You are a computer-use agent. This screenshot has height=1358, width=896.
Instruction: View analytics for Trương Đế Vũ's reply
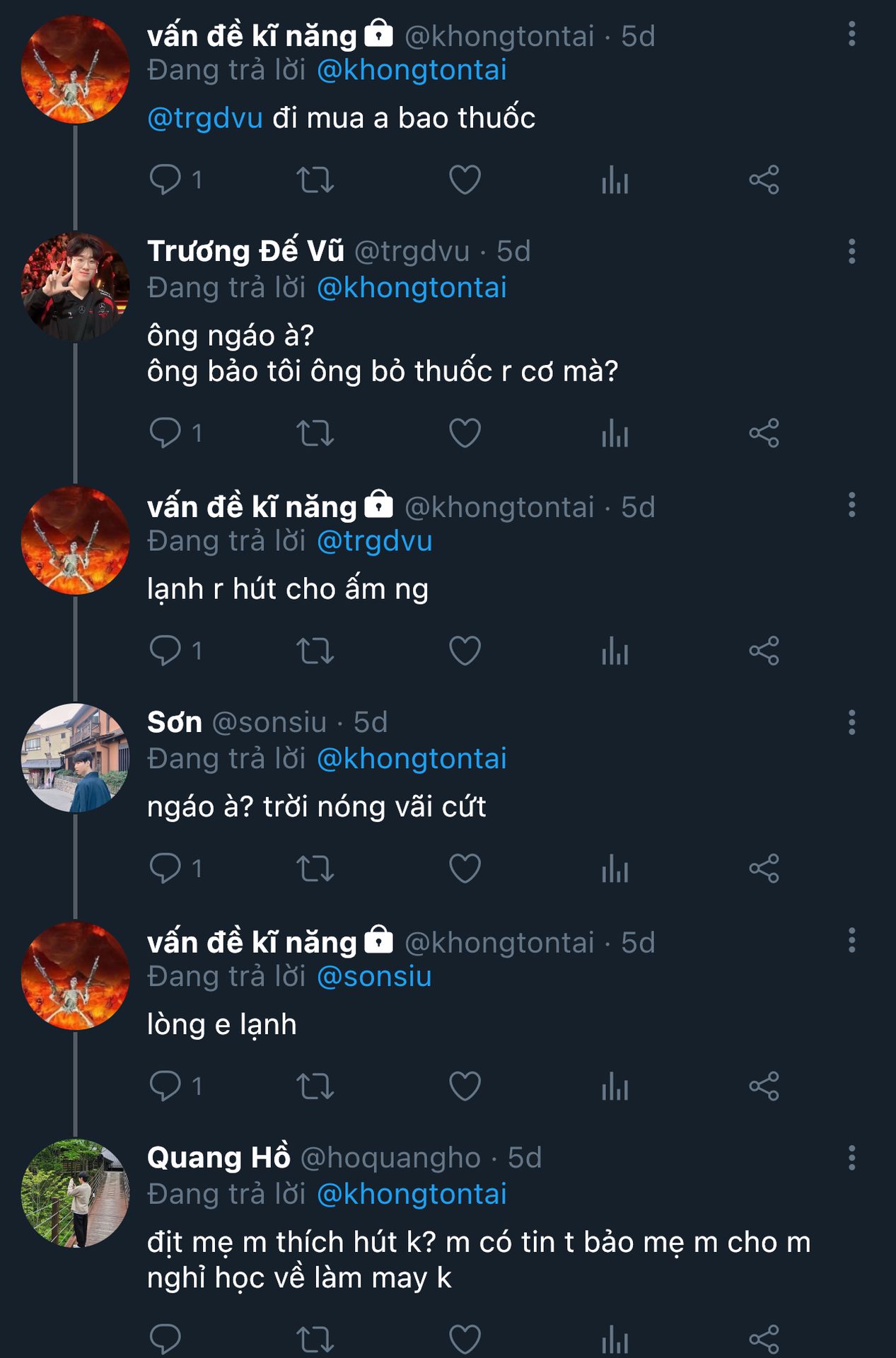click(615, 433)
